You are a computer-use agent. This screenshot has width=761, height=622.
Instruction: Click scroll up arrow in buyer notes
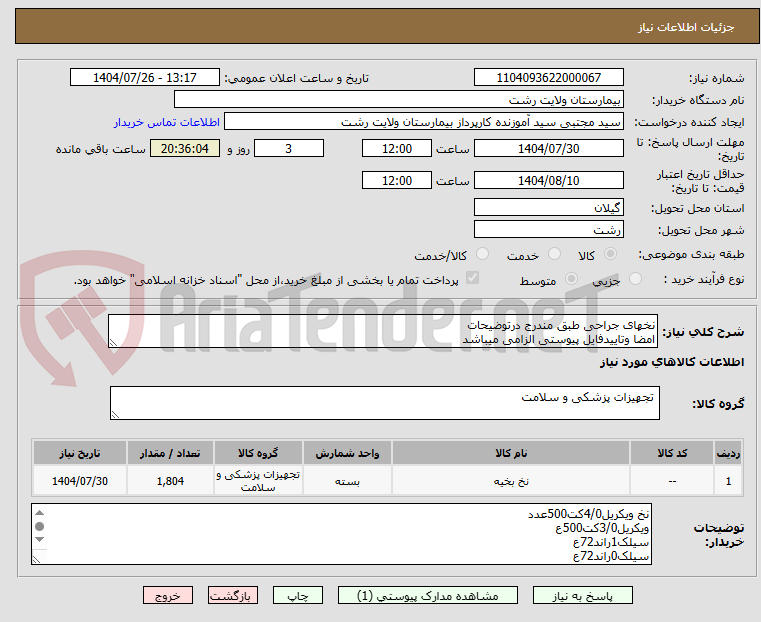tap(40, 513)
